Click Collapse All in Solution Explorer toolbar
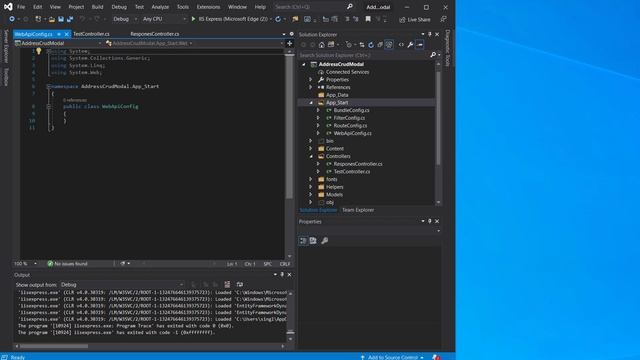The width and height of the screenshot is (640, 360). pyautogui.click(x=380, y=45)
